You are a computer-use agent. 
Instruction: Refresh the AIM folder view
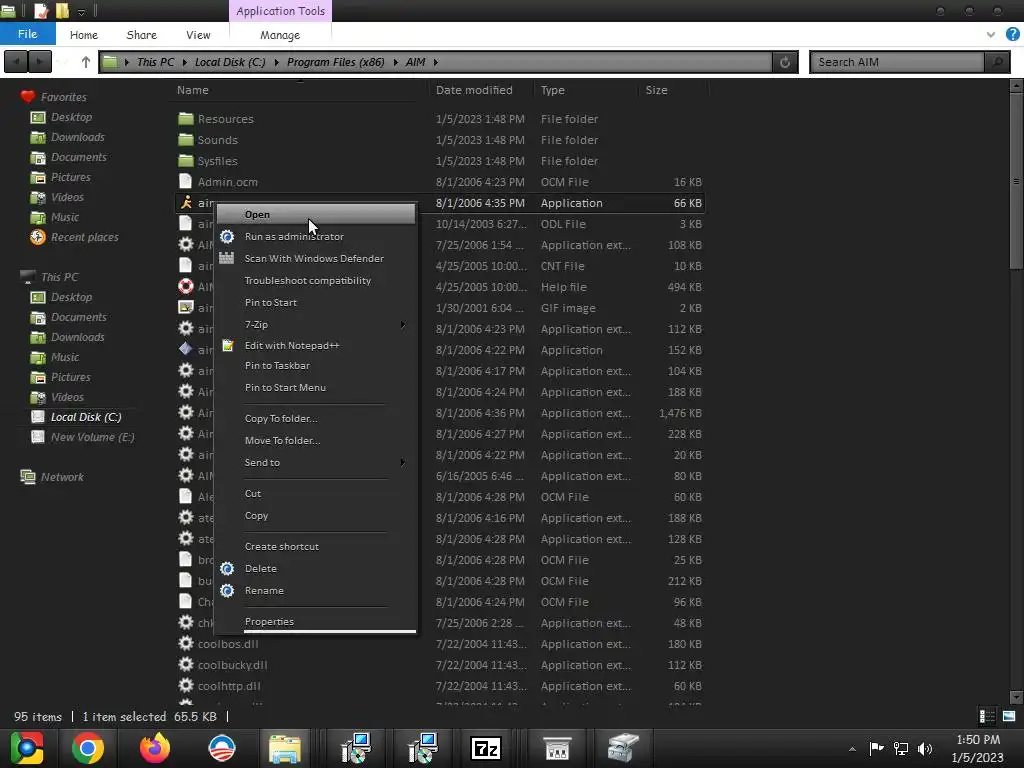click(x=785, y=62)
